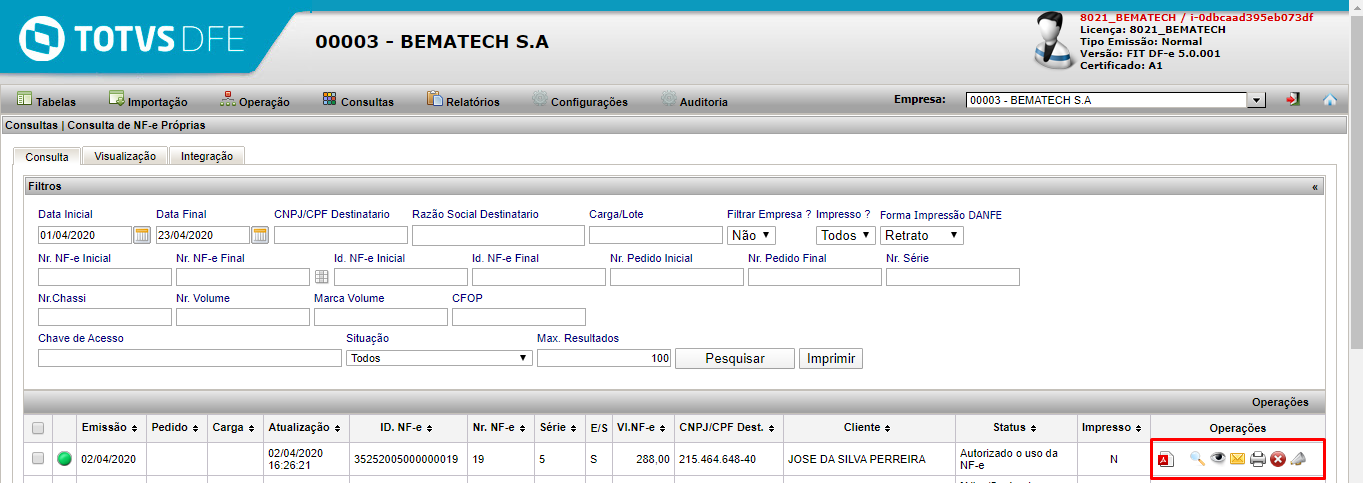This screenshot has width=1363, height=483.
Task: Open the PDF icon for NF-e 19
Action: coord(1165,460)
